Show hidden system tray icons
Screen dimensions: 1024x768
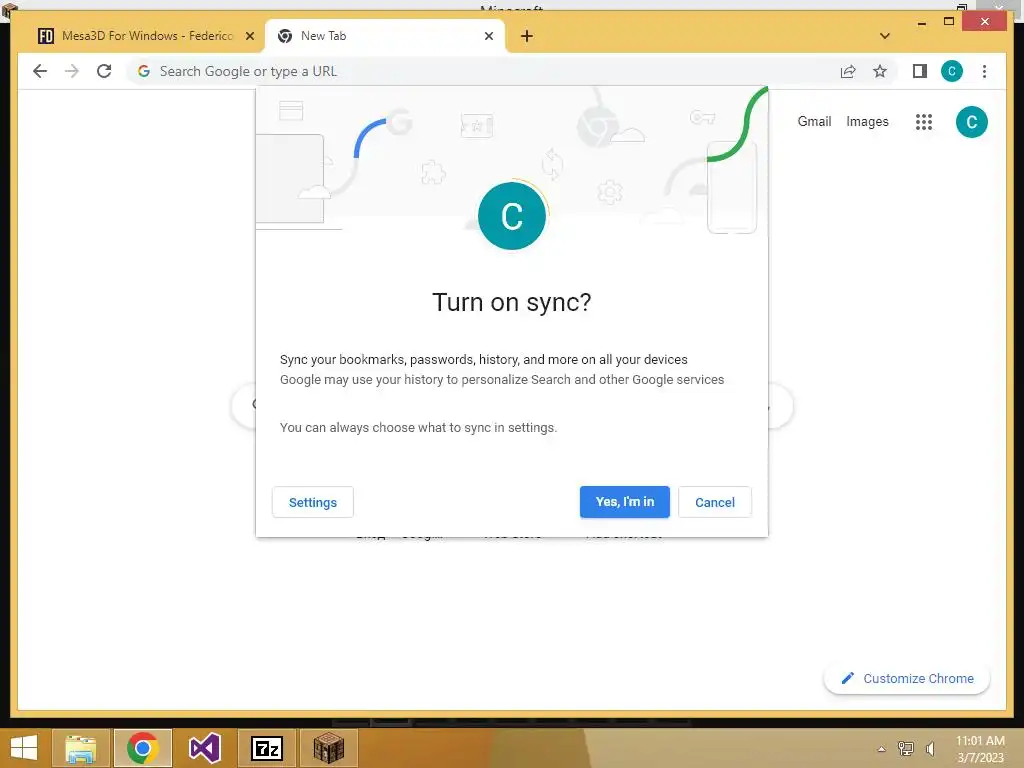point(882,749)
